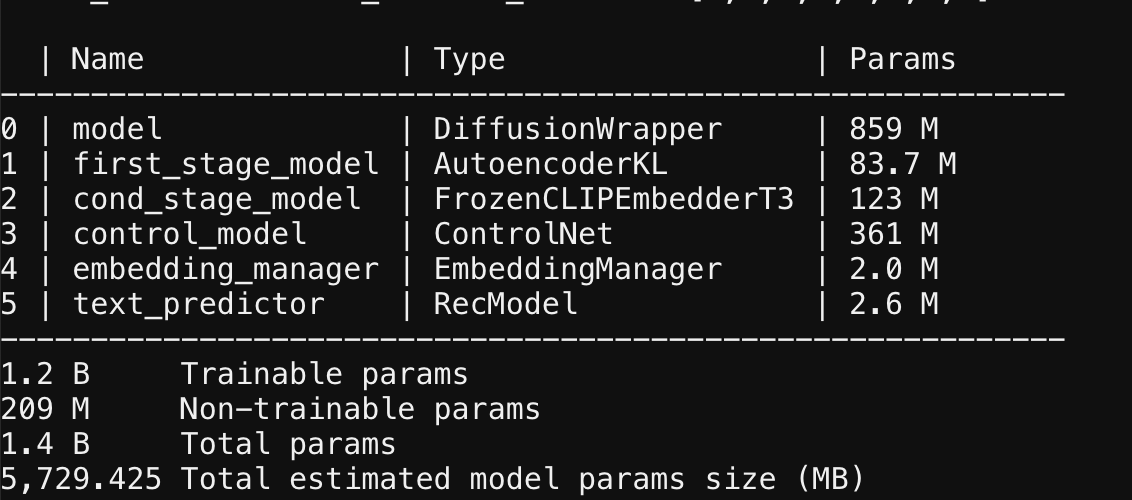Click the 'first_stage_model' row name

click(226, 164)
